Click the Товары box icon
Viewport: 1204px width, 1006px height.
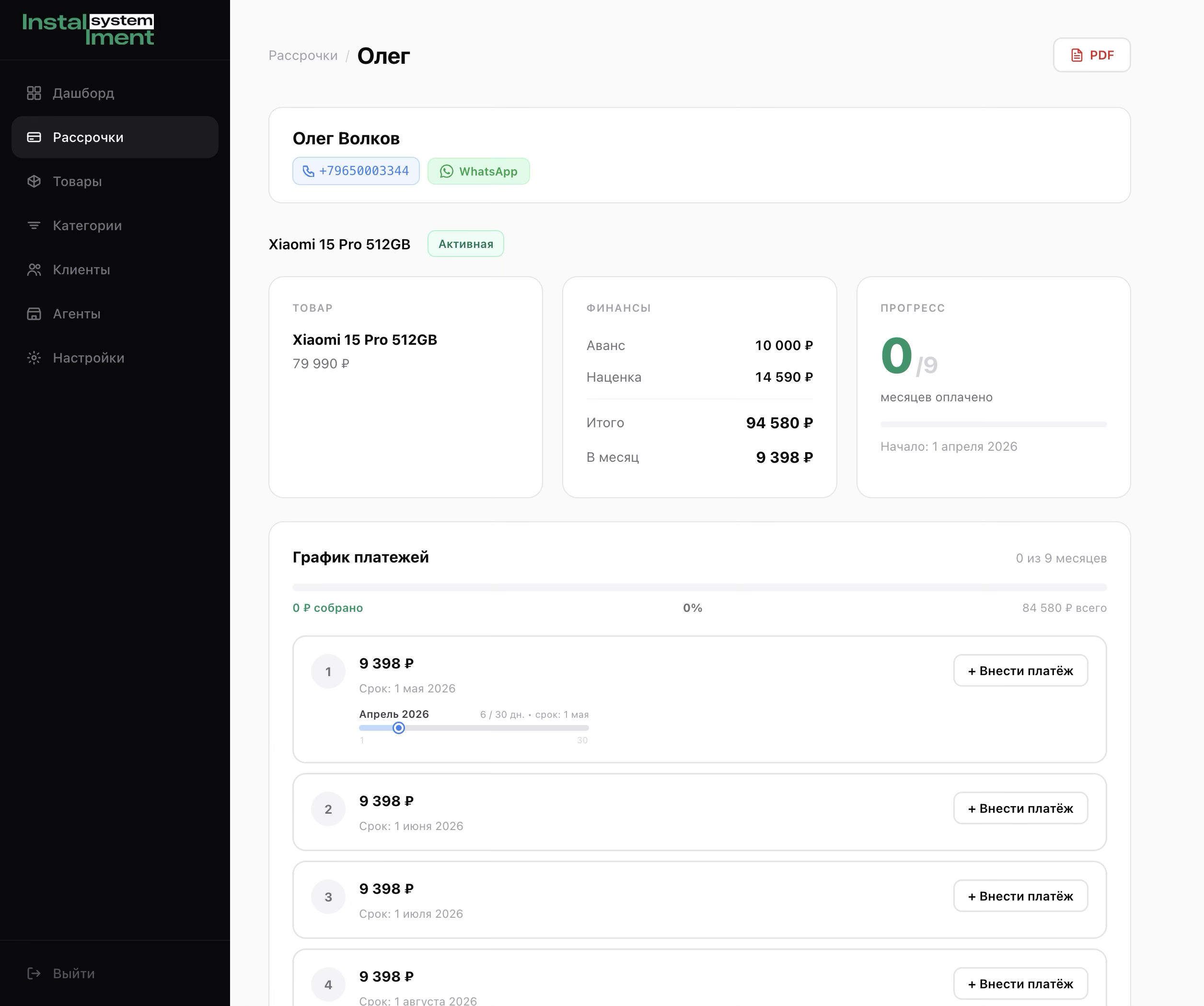pos(34,181)
